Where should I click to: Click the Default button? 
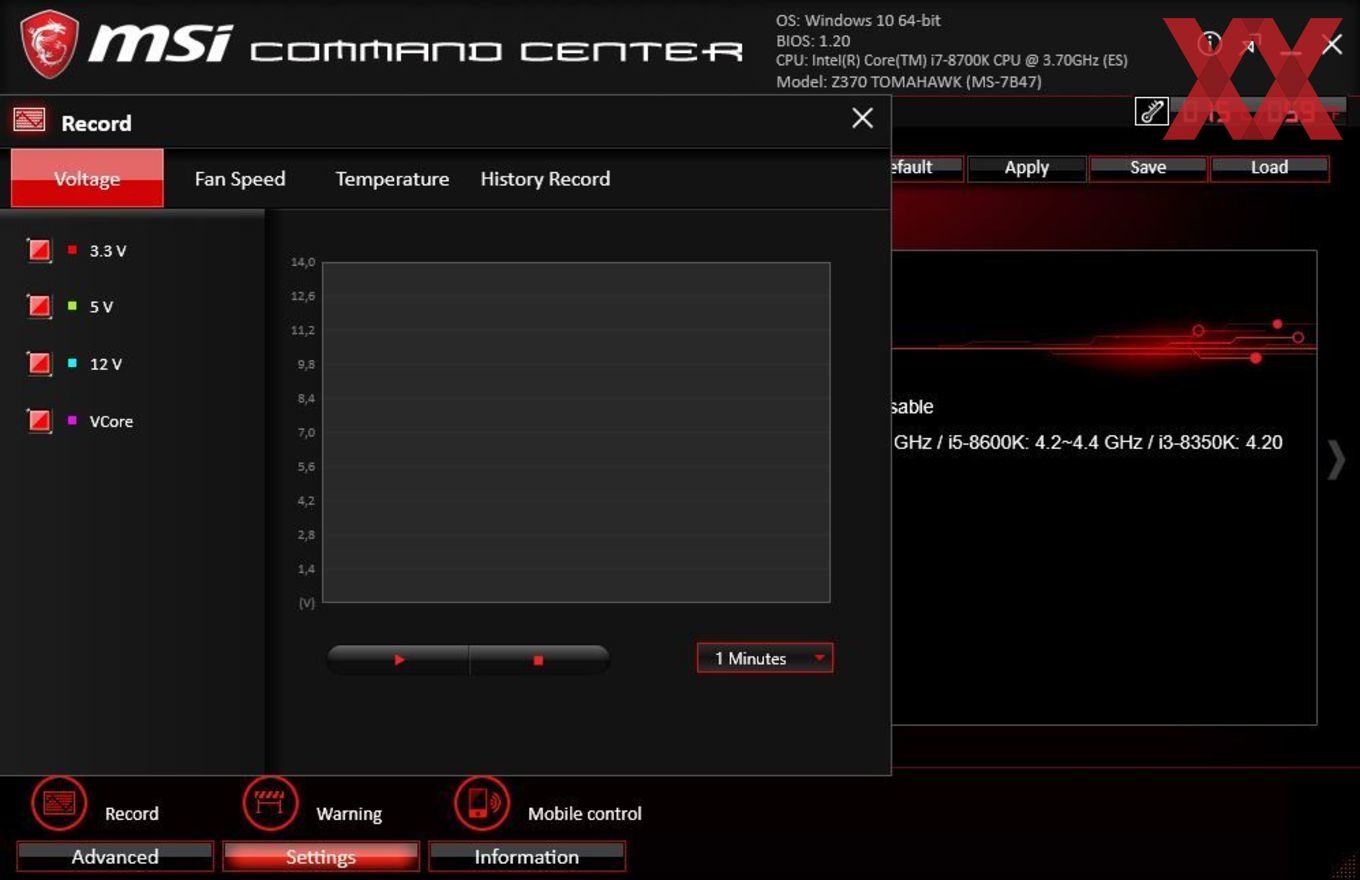click(x=926, y=168)
